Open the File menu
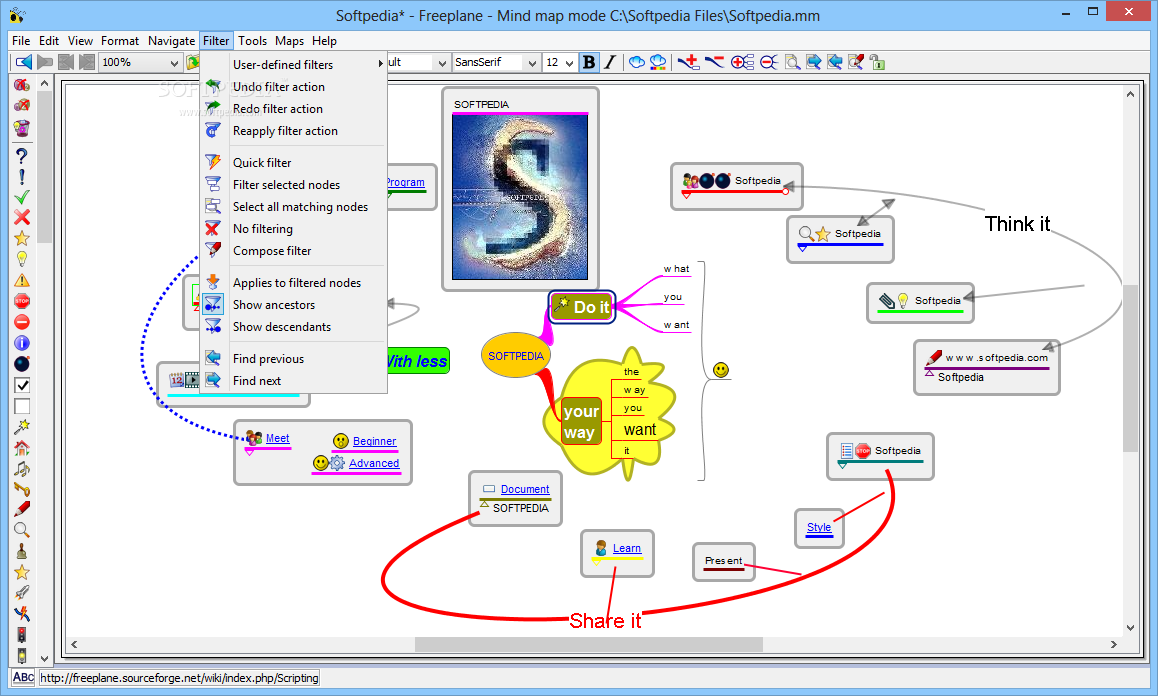 [x=21, y=41]
